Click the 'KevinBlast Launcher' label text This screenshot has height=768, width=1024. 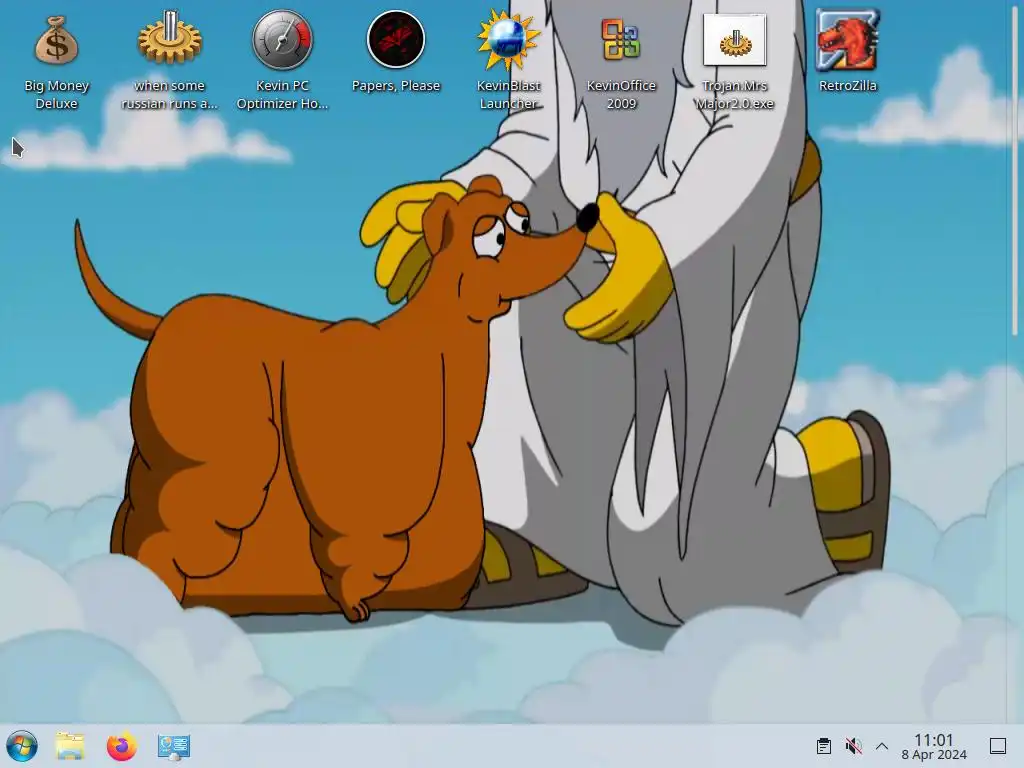[508, 95]
